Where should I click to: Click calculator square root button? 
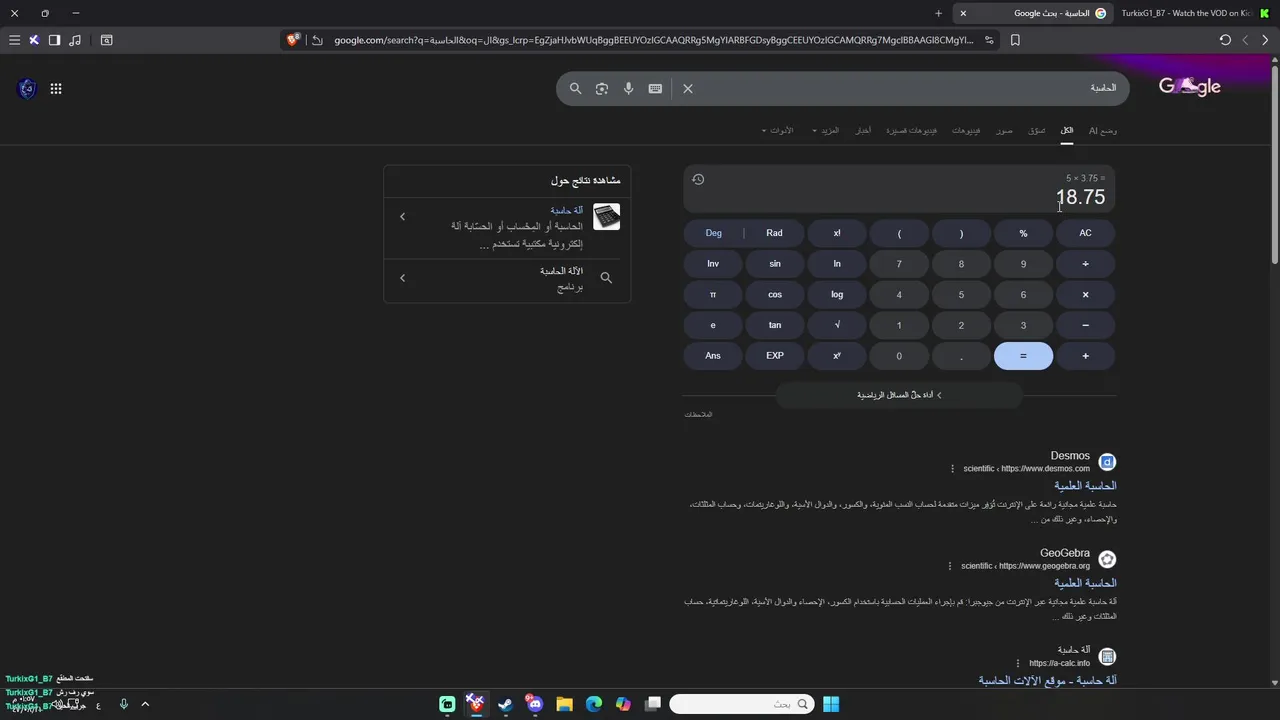[x=837, y=325]
